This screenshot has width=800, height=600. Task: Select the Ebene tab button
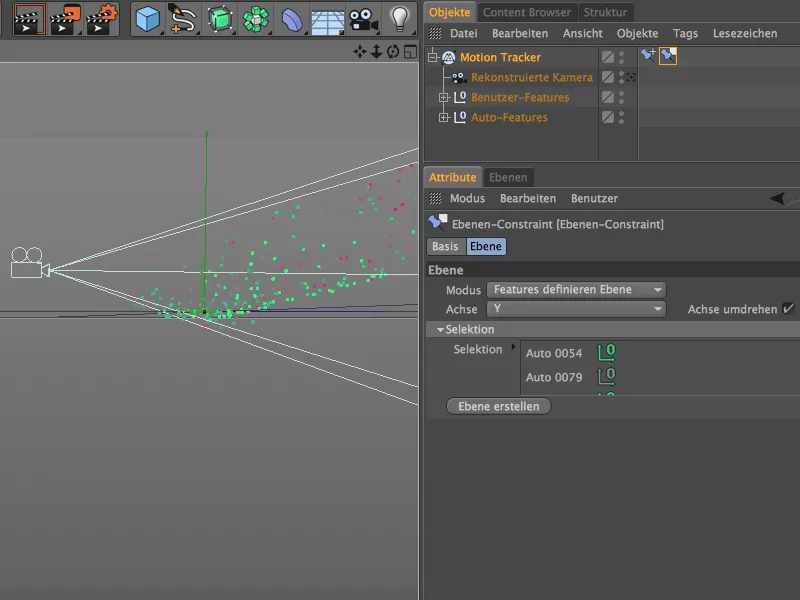[486, 246]
